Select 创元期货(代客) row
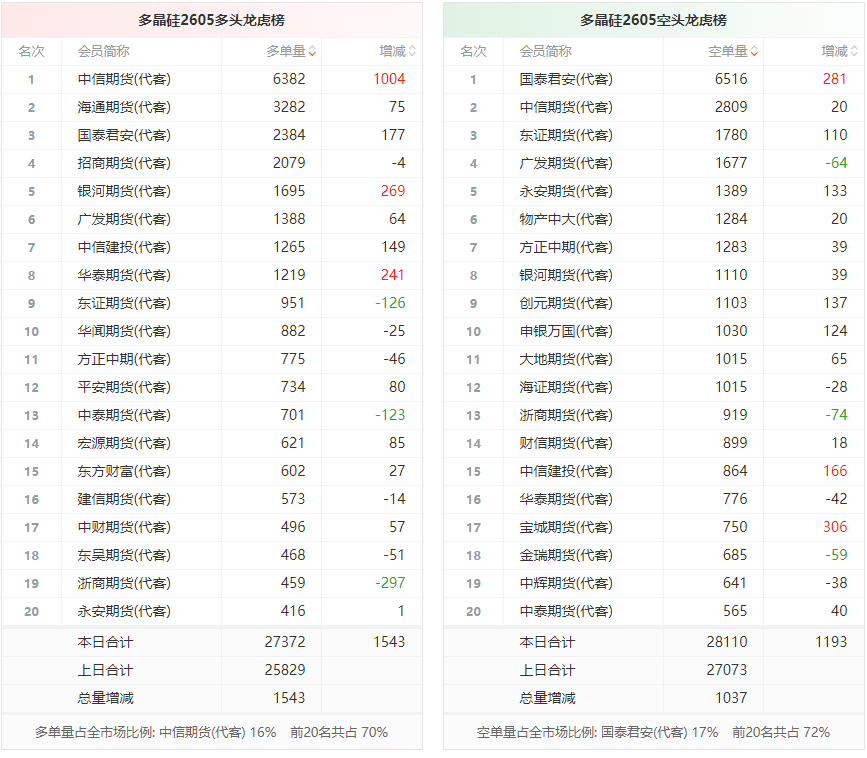Image resolution: width=867 pixels, height=758 pixels. pyautogui.click(x=654, y=304)
